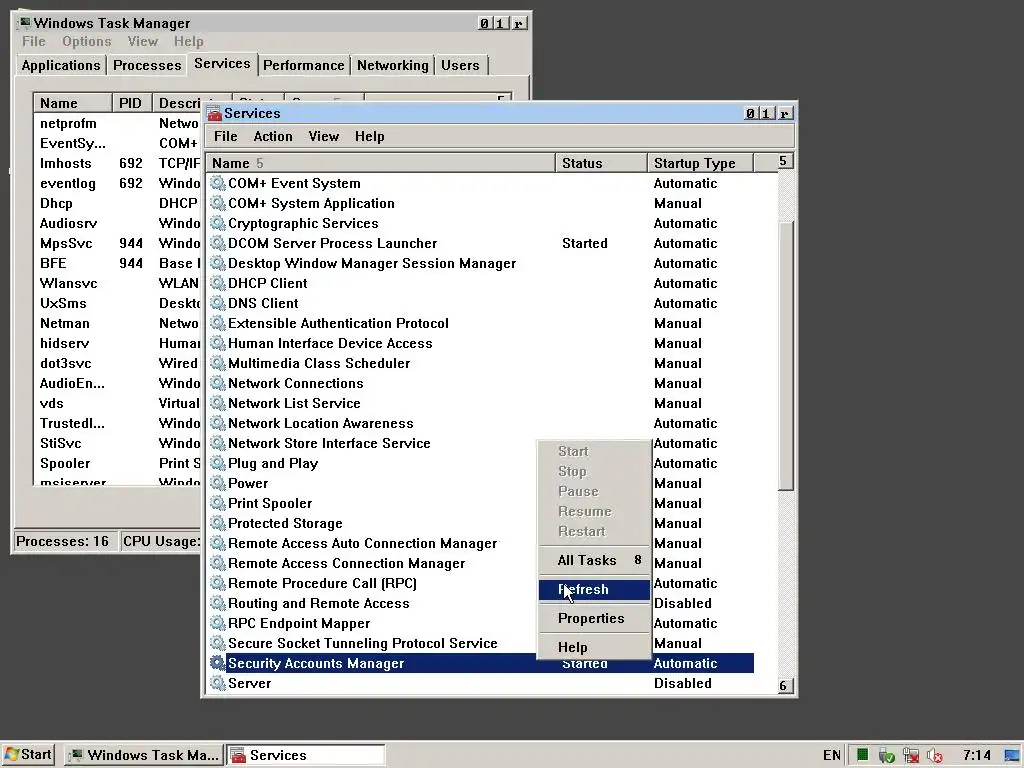Screen dimensions: 1024x768
Task: Click the Windows Task Manager title bar icon
Action: point(25,23)
